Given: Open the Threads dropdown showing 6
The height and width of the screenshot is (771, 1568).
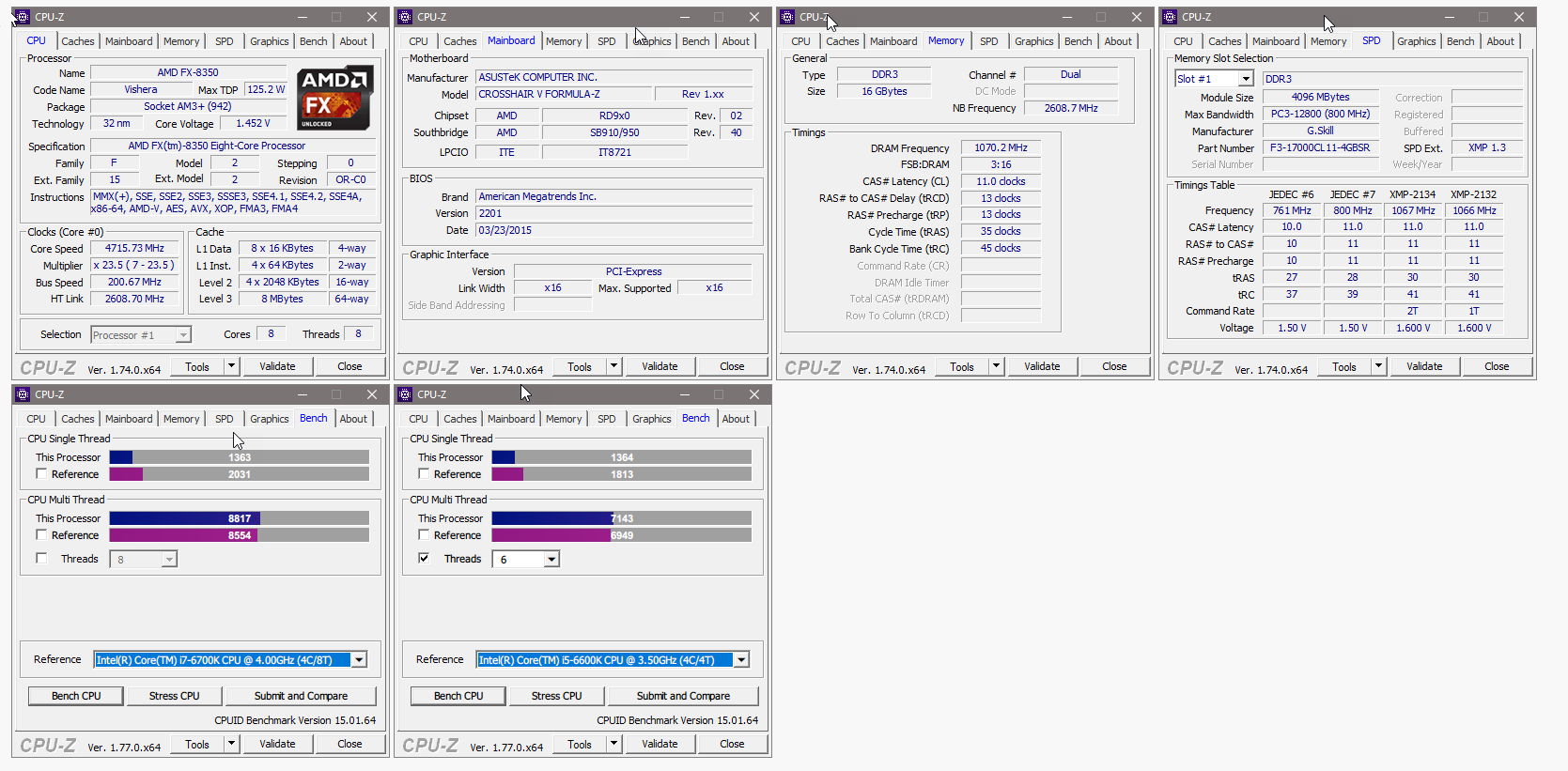Looking at the screenshot, I should (551, 560).
